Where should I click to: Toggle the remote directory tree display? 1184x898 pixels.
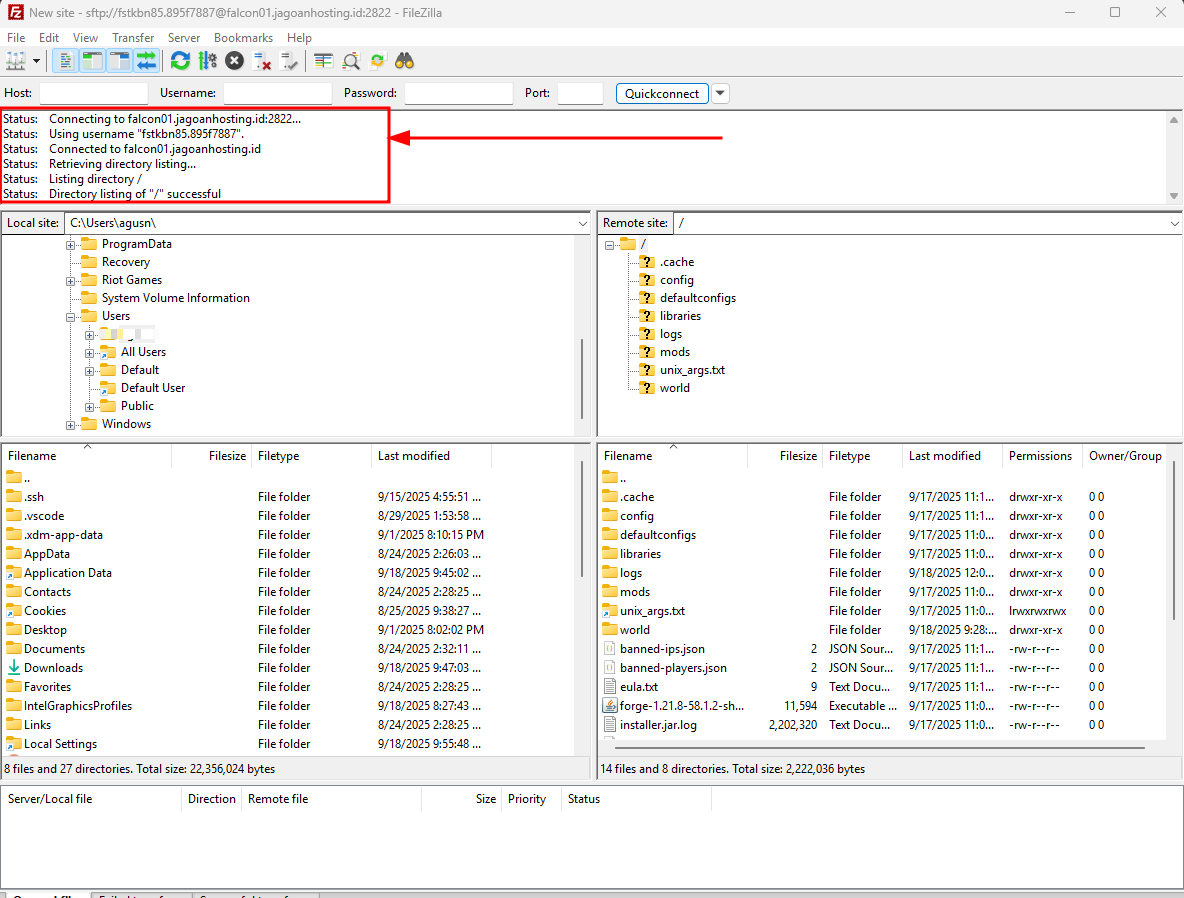119,61
